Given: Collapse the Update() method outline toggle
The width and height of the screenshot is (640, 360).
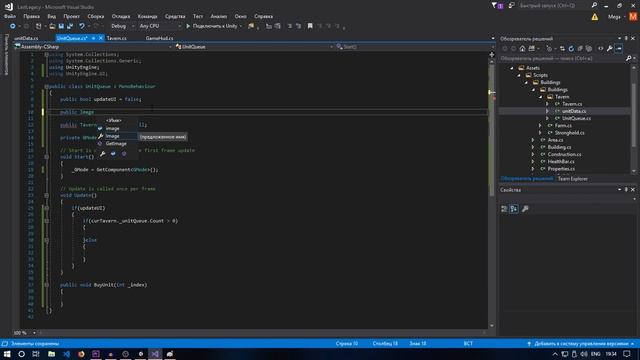Looking at the screenshot, I should click(x=47, y=196).
